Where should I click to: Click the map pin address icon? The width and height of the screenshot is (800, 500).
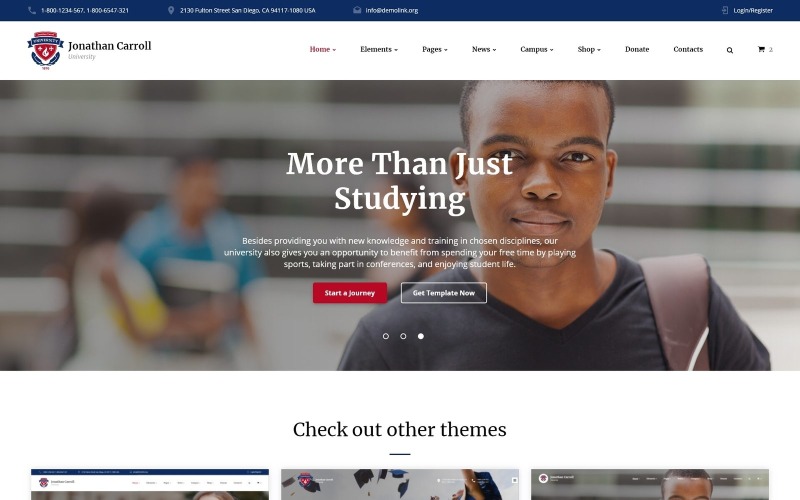171,10
